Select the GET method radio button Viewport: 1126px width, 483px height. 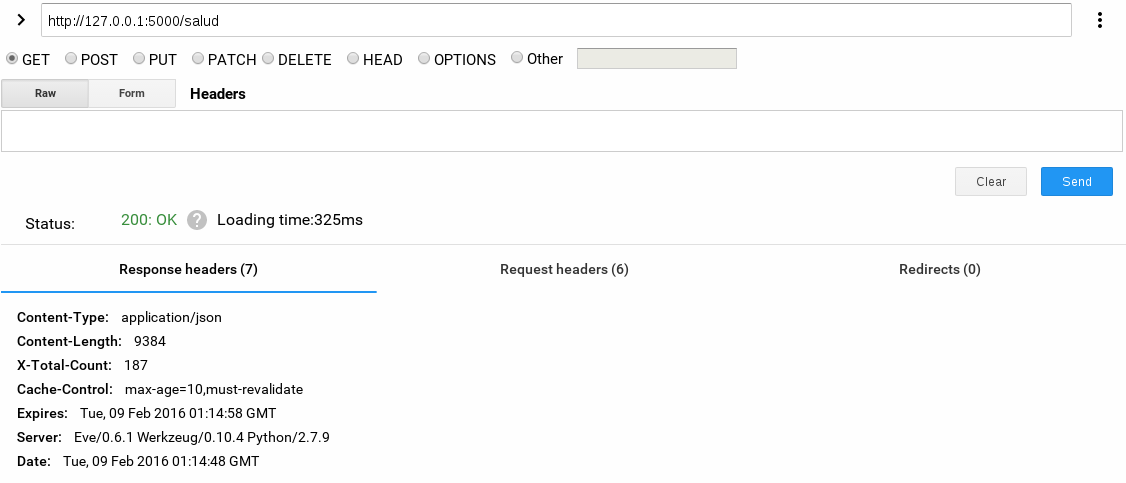pyautogui.click(x=12, y=59)
